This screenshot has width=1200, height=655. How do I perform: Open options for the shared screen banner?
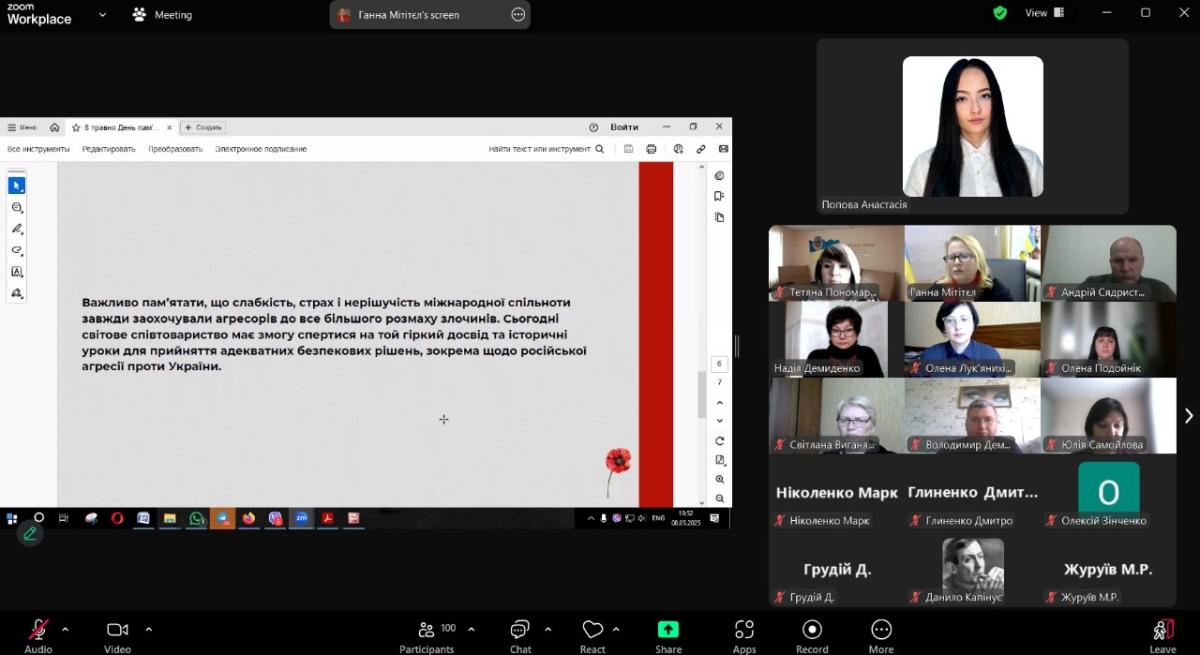pyautogui.click(x=518, y=15)
